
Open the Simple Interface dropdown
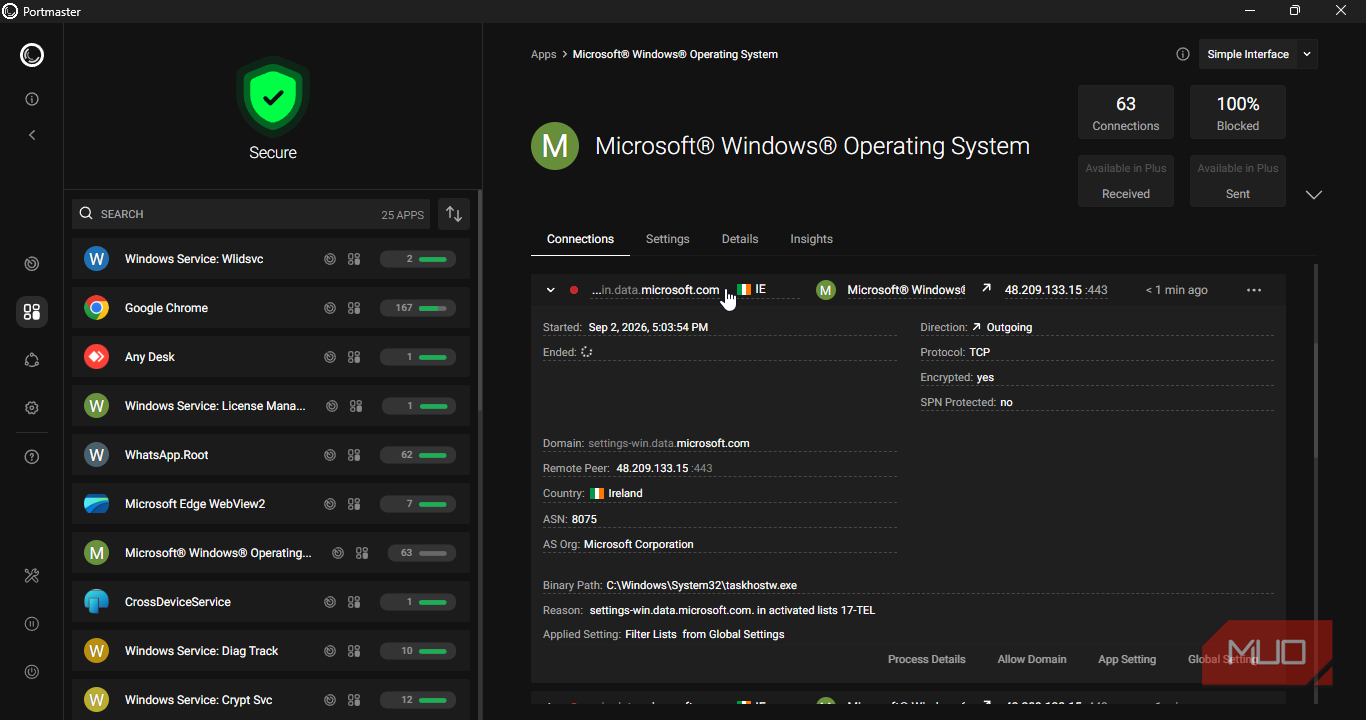[x=1258, y=54]
